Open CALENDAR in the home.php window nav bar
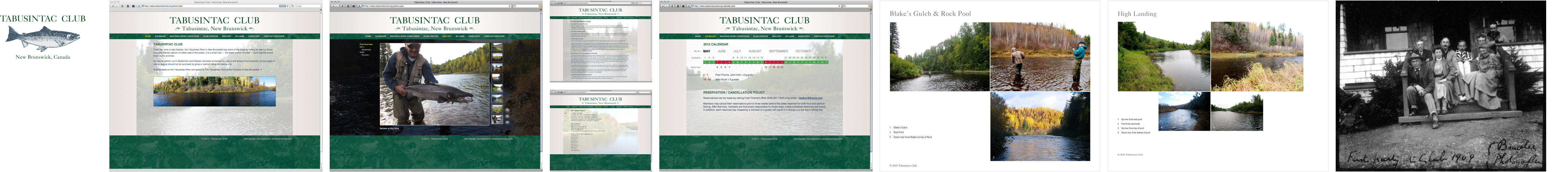The height and width of the screenshot is (172, 1568). tap(160, 36)
